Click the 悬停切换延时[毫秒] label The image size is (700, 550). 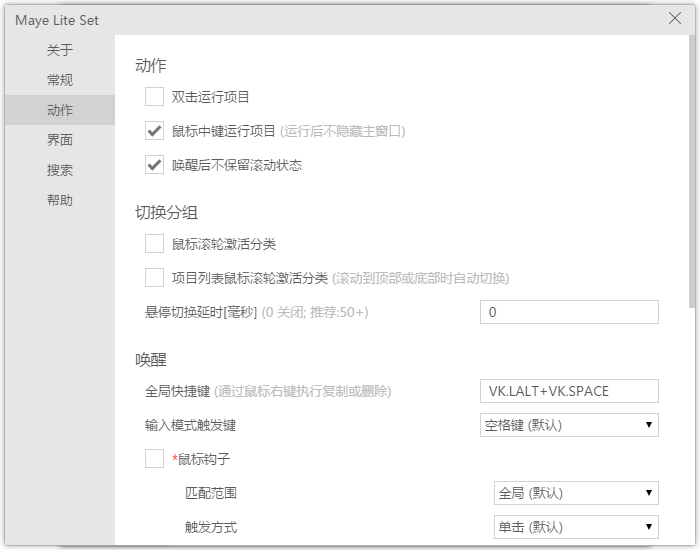click(201, 312)
